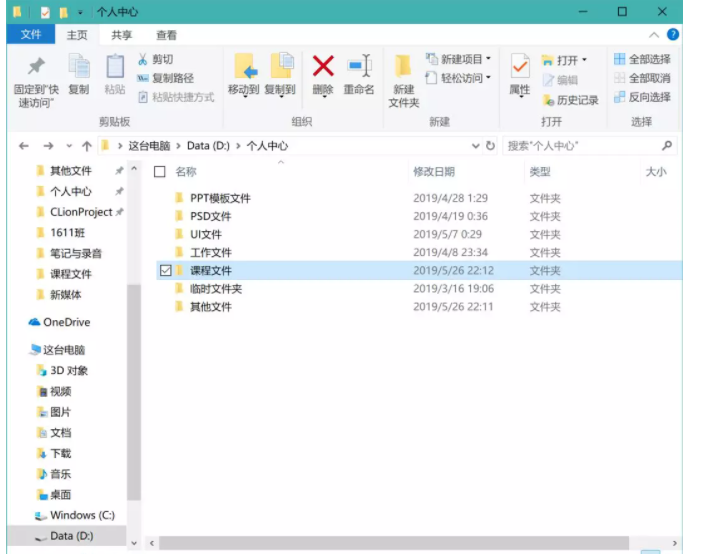Go up one folder level
This screenshot has height=554, width=722.
tap(87, 146)
